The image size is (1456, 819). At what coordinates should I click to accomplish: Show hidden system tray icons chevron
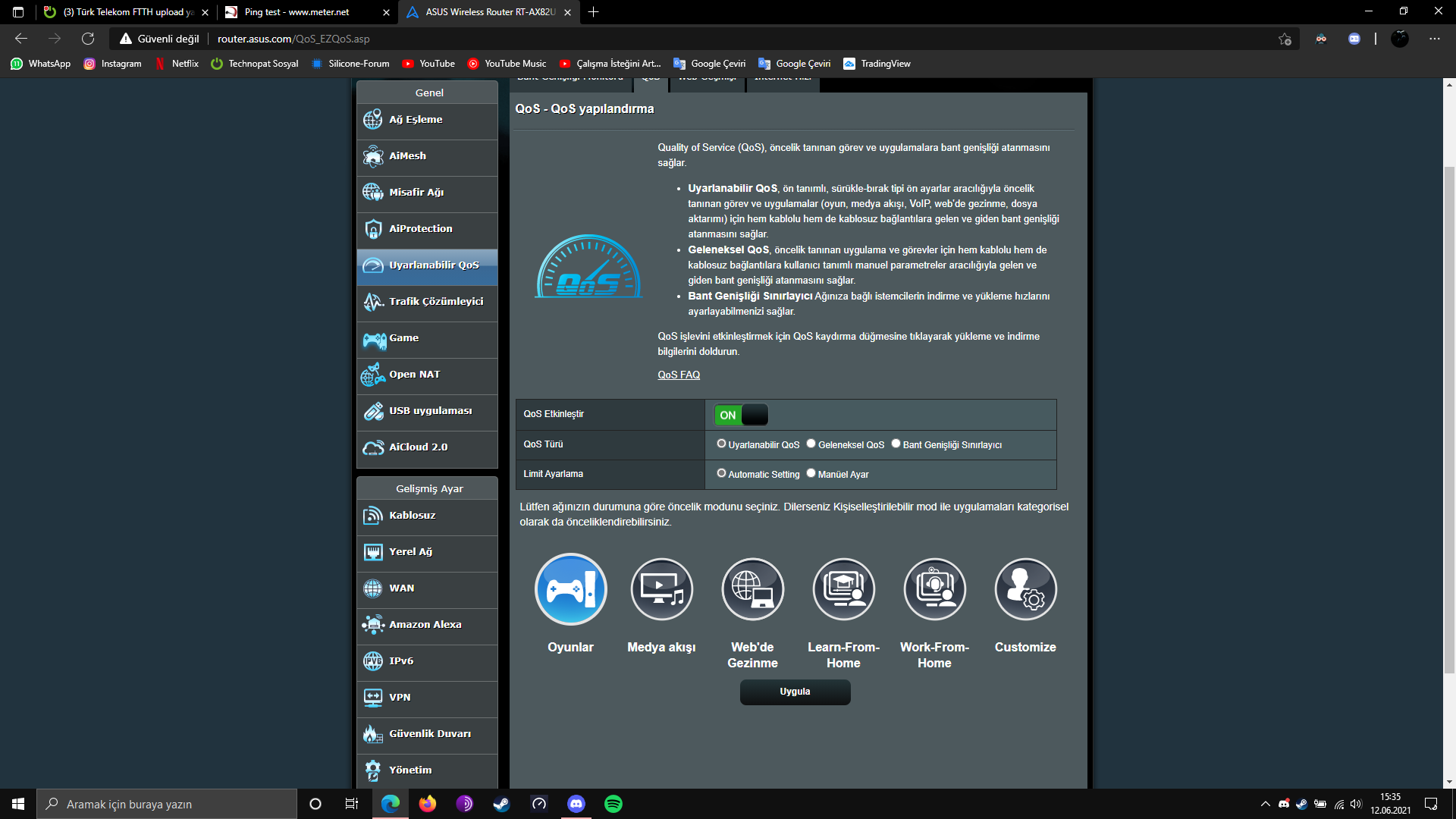coord(1265,804)
